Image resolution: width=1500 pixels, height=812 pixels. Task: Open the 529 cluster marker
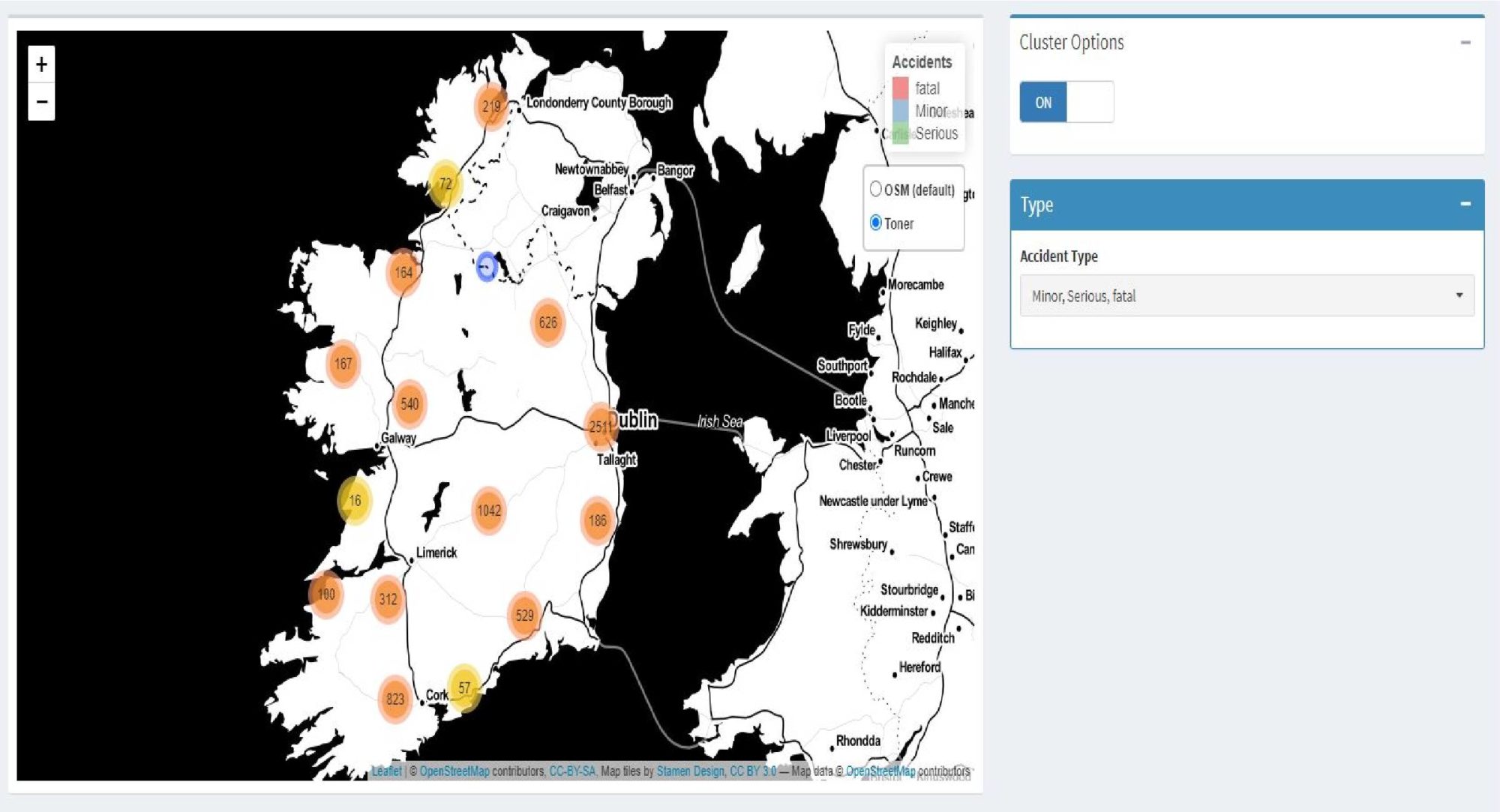tap(524, 615)
